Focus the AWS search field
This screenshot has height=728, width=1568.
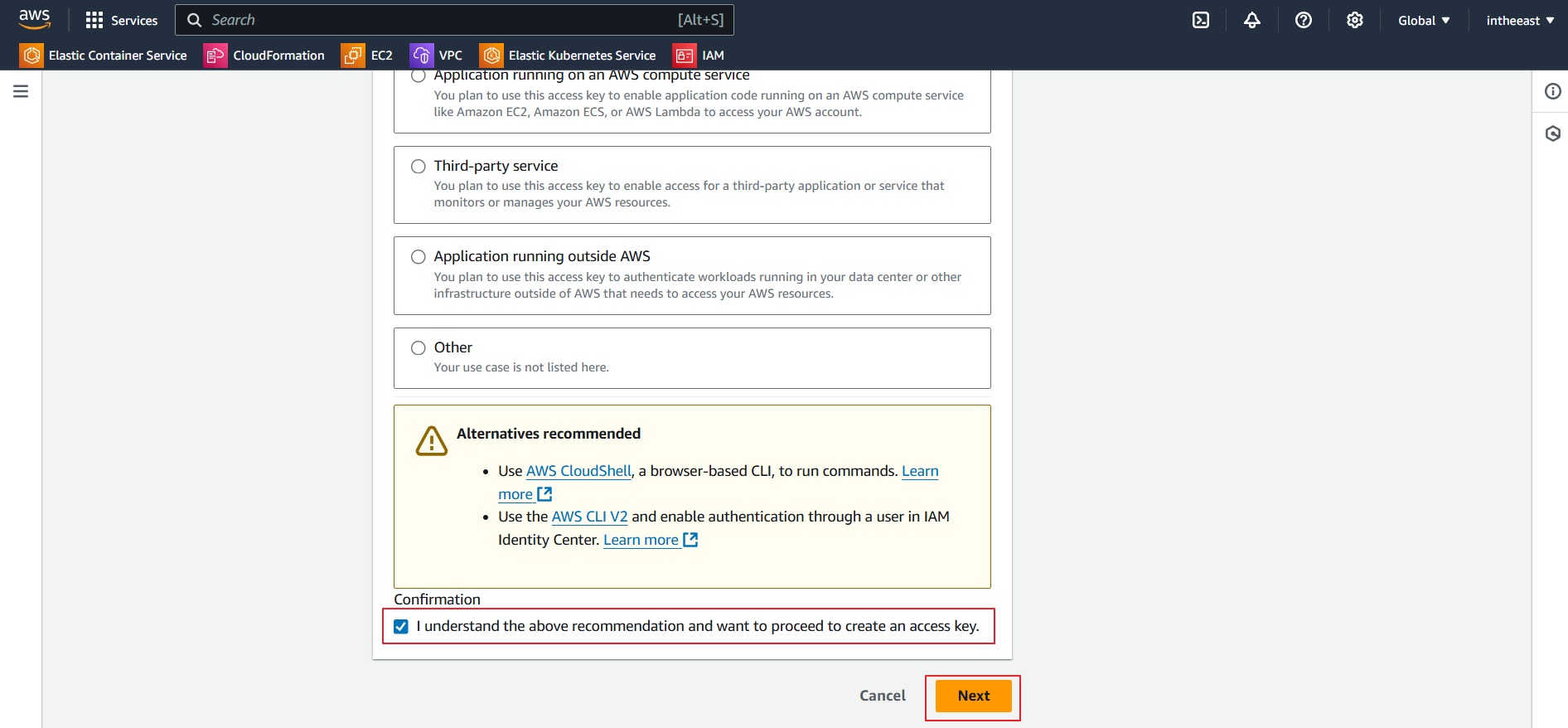click(454, 20)
